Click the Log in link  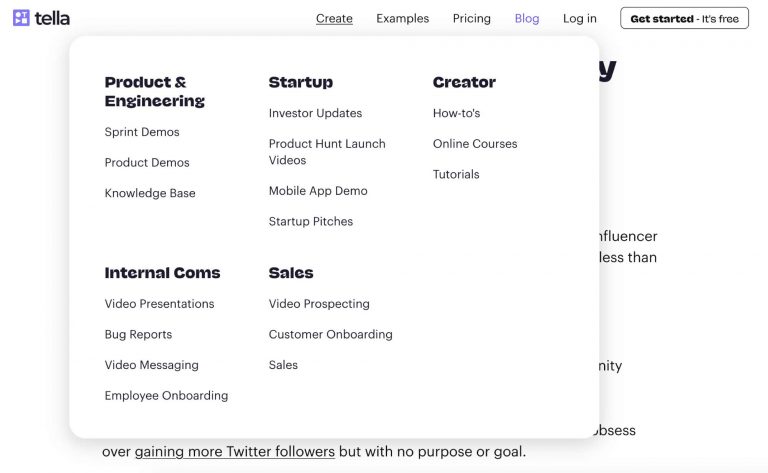579,18
